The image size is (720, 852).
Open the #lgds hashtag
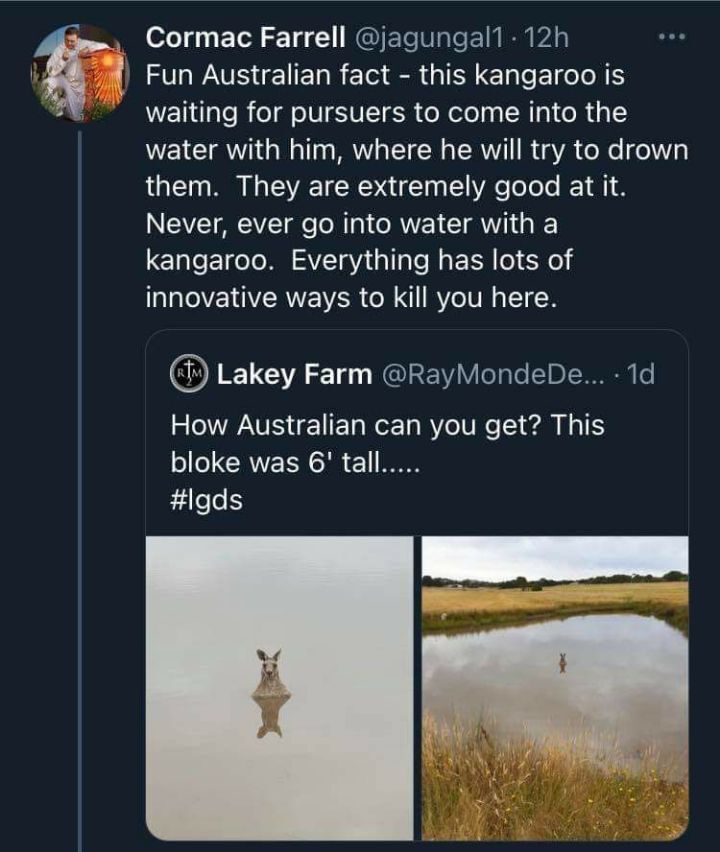[206, 501]
